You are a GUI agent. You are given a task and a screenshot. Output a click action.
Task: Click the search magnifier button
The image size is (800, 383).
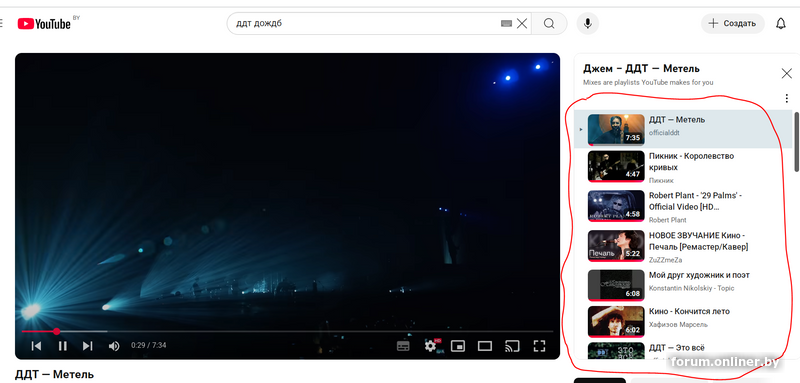pyautogui.click(x=549, y=23)
